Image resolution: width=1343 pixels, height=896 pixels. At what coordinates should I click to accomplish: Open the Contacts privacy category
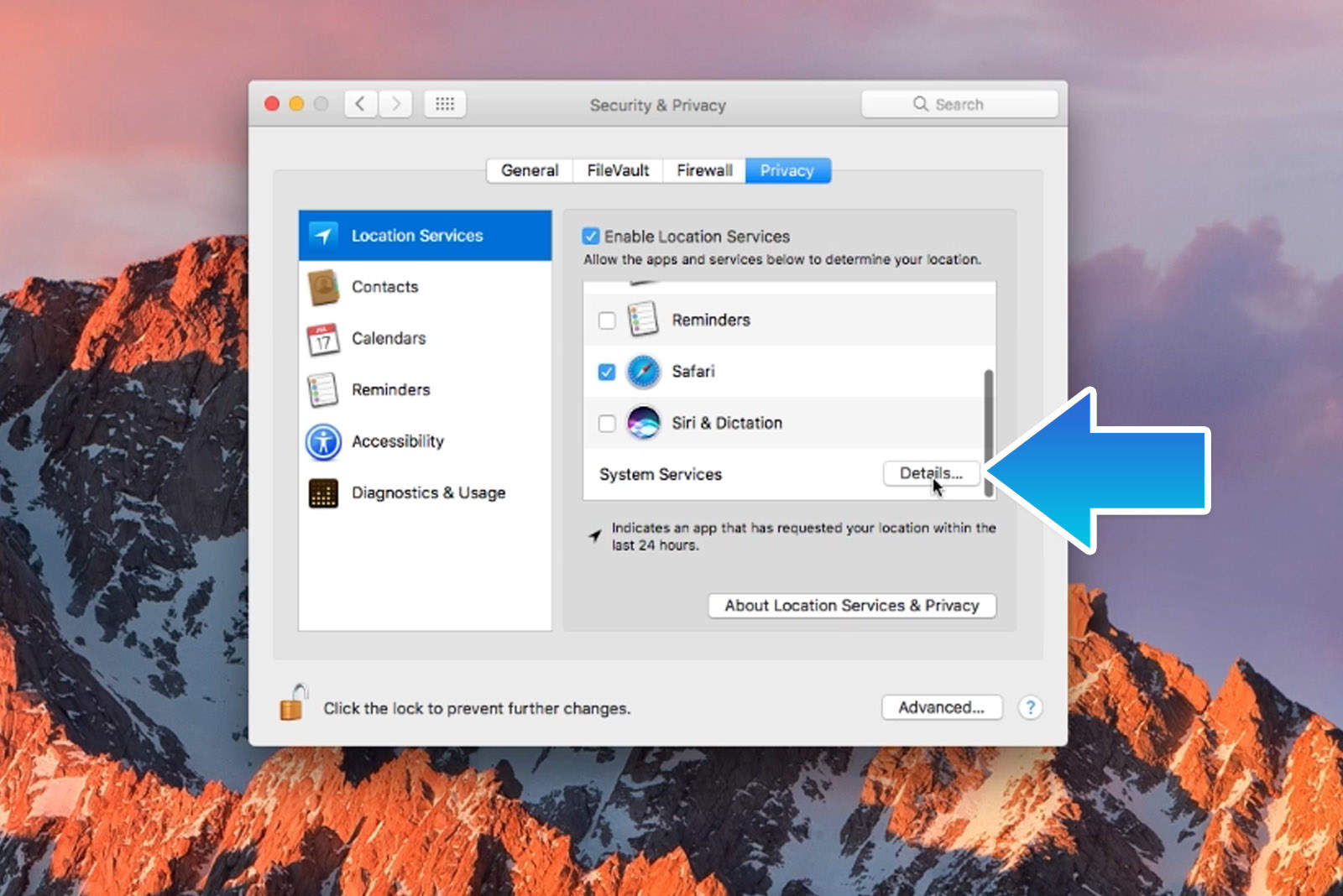(x=384, y=287)
